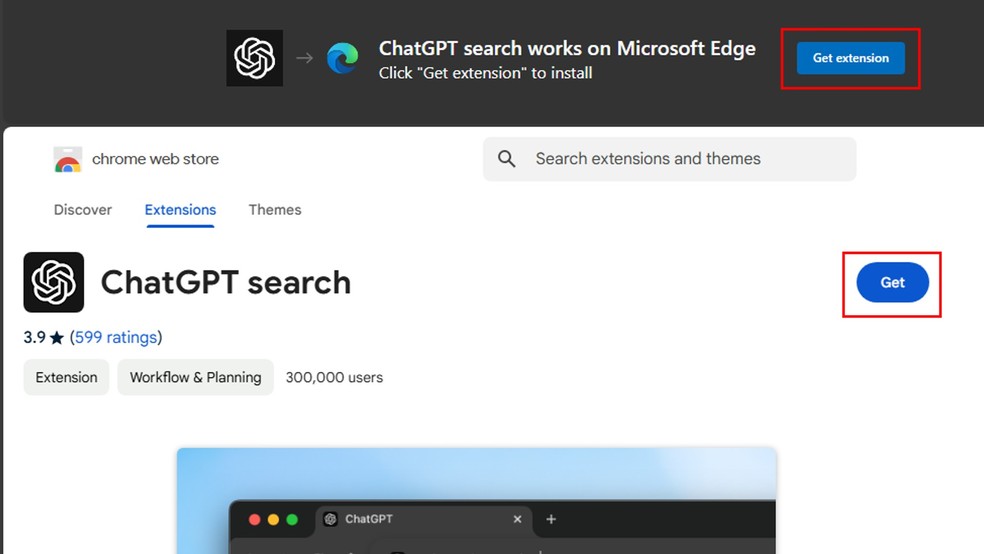
Task: Click the magnifier search icon
Action: [x=506, y=159]
